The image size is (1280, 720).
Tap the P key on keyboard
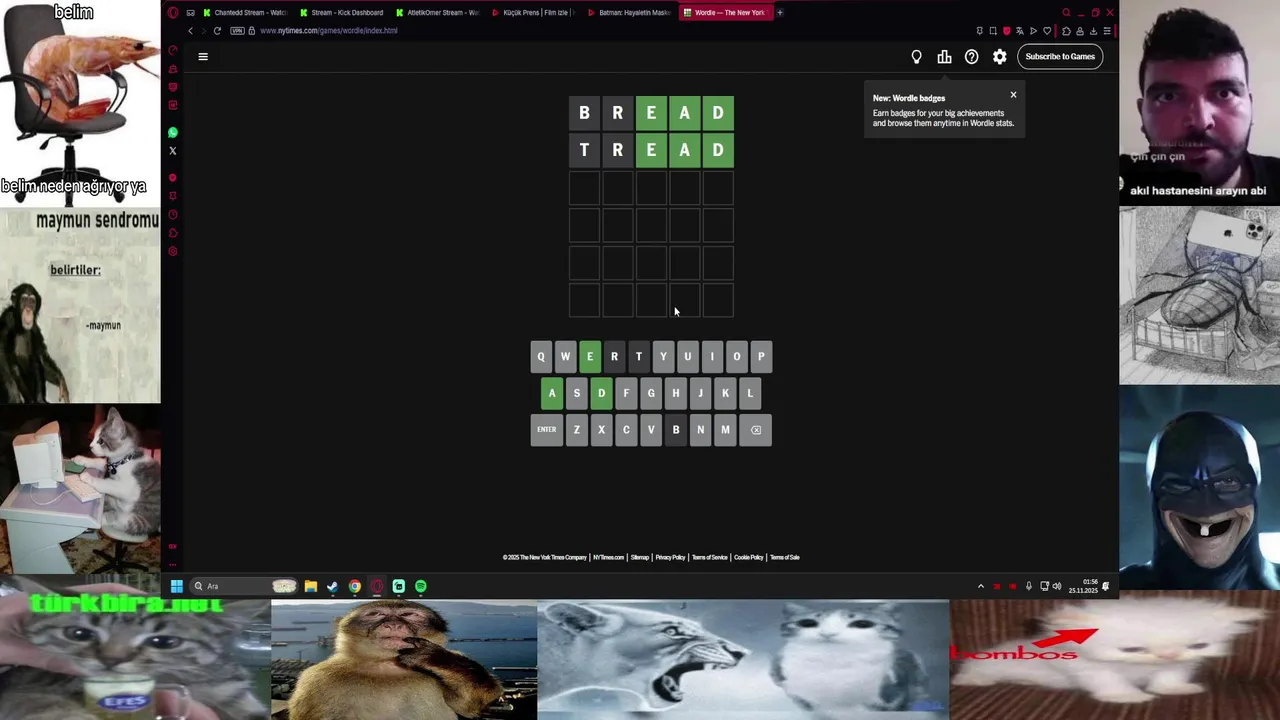tap(761, 357)
